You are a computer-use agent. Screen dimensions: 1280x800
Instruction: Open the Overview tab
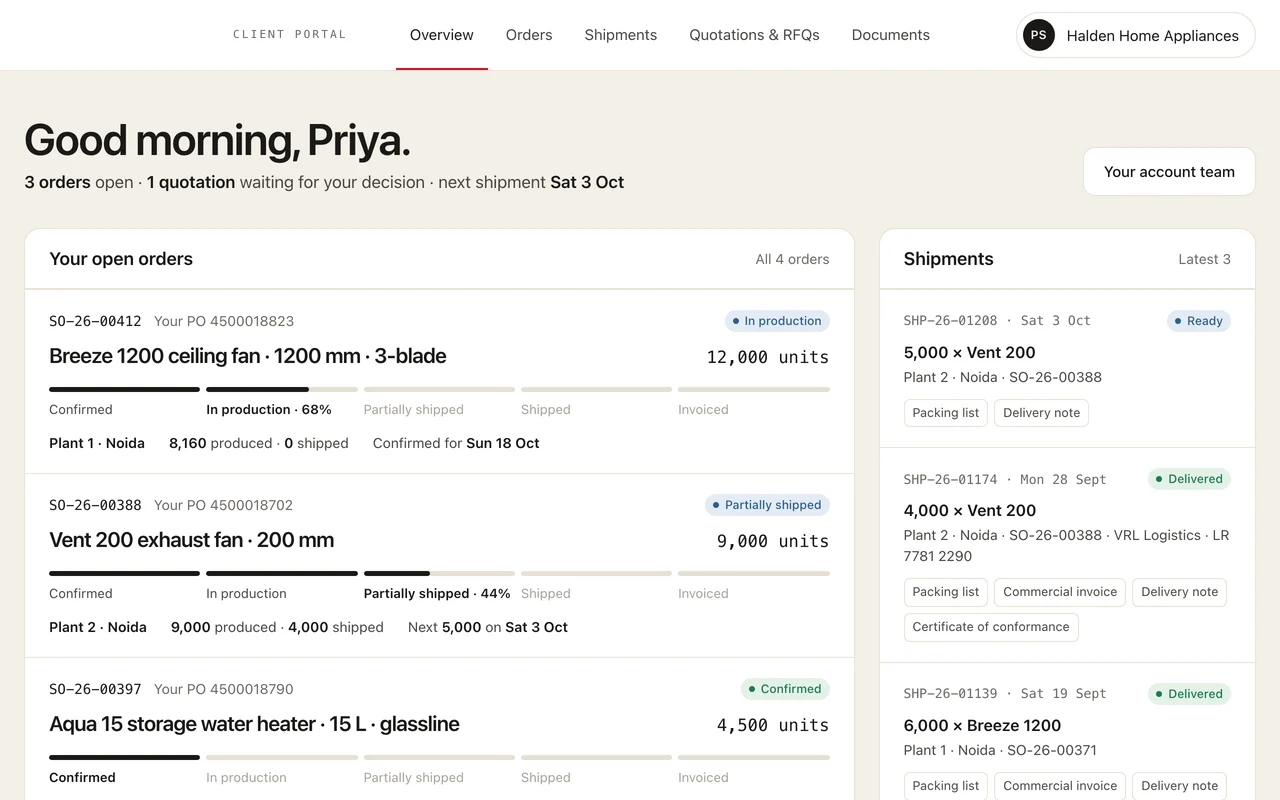point(442,35)
